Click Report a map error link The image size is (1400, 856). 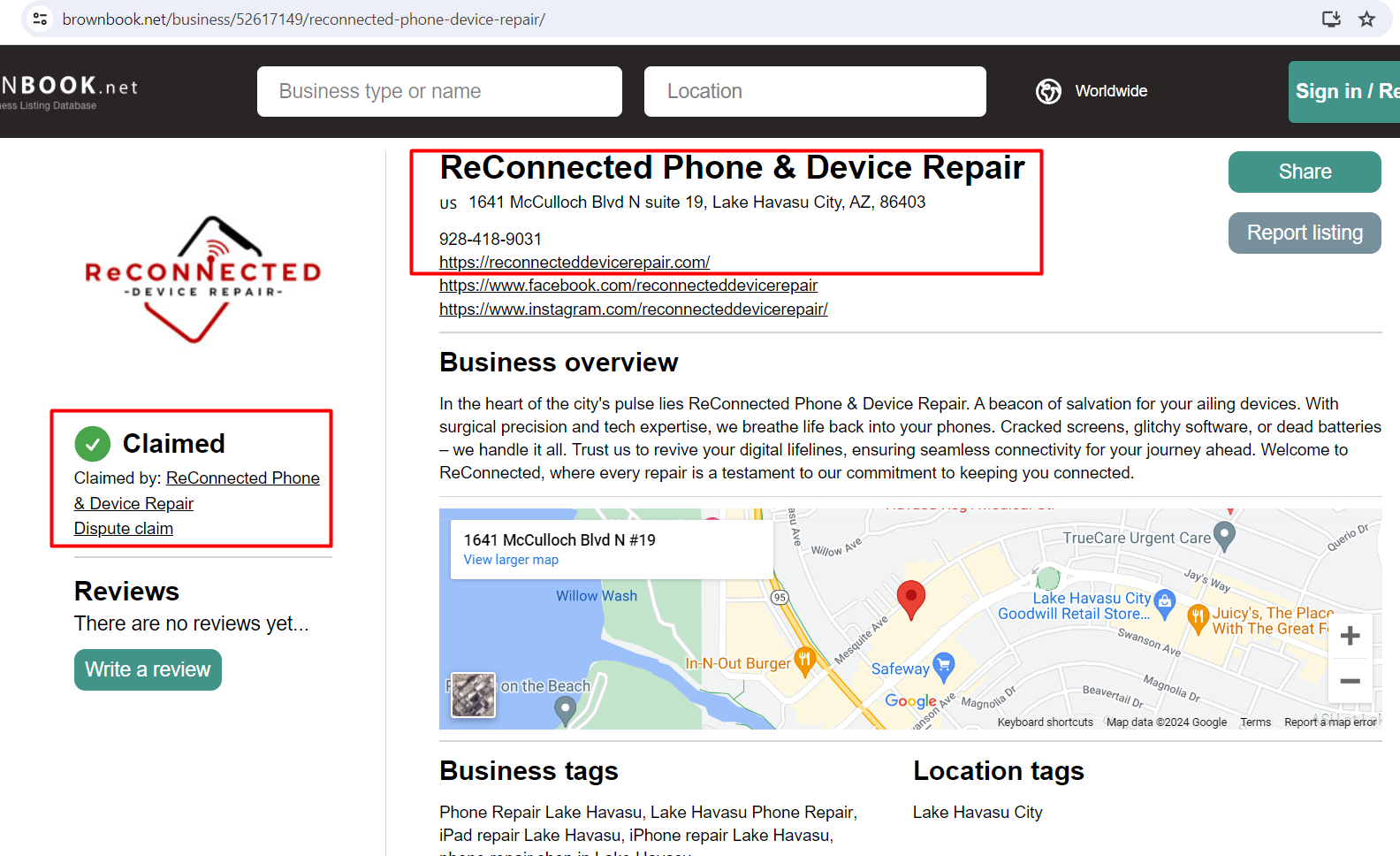[1330, 722]
